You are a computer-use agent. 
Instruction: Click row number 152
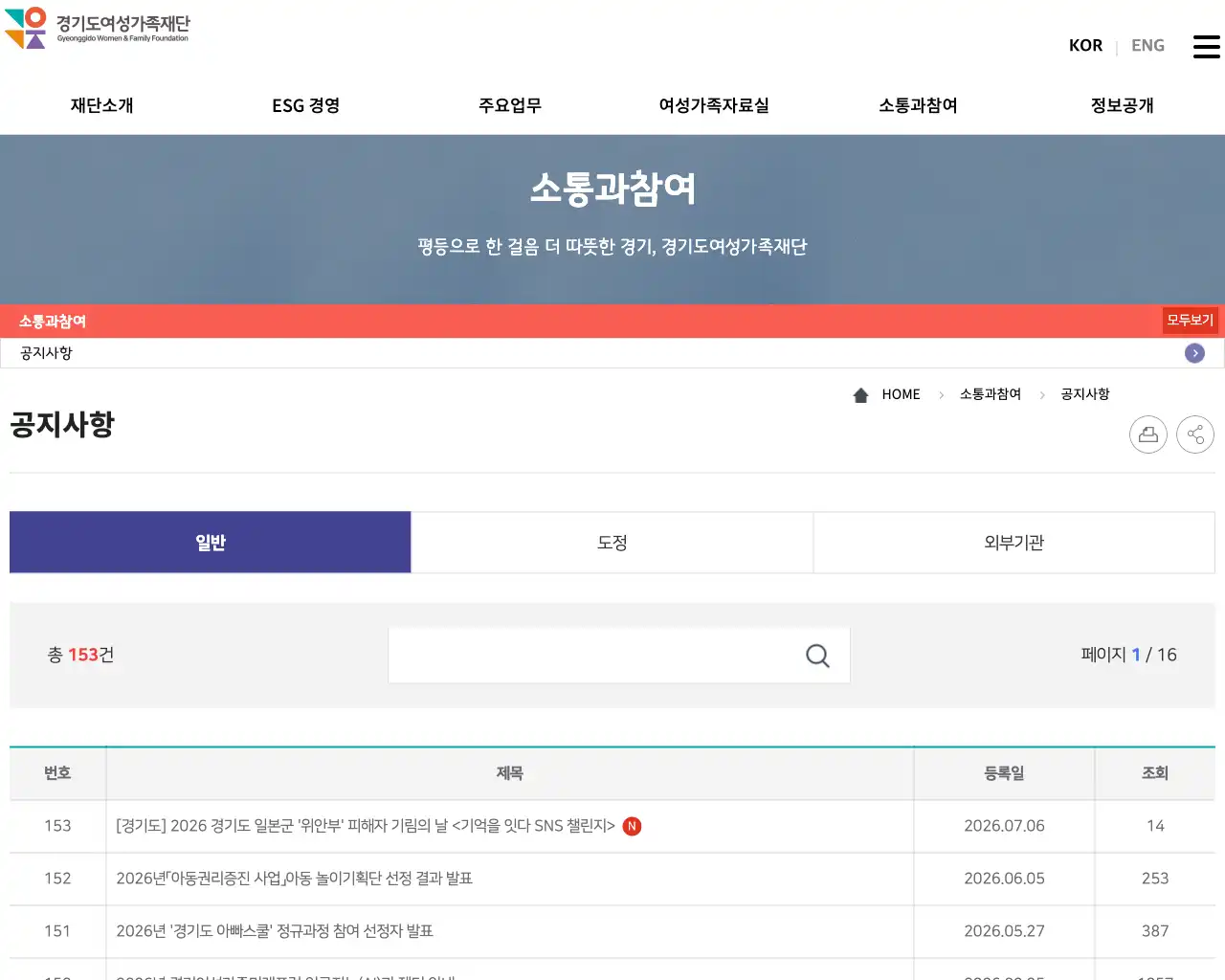tap(57, 879)
